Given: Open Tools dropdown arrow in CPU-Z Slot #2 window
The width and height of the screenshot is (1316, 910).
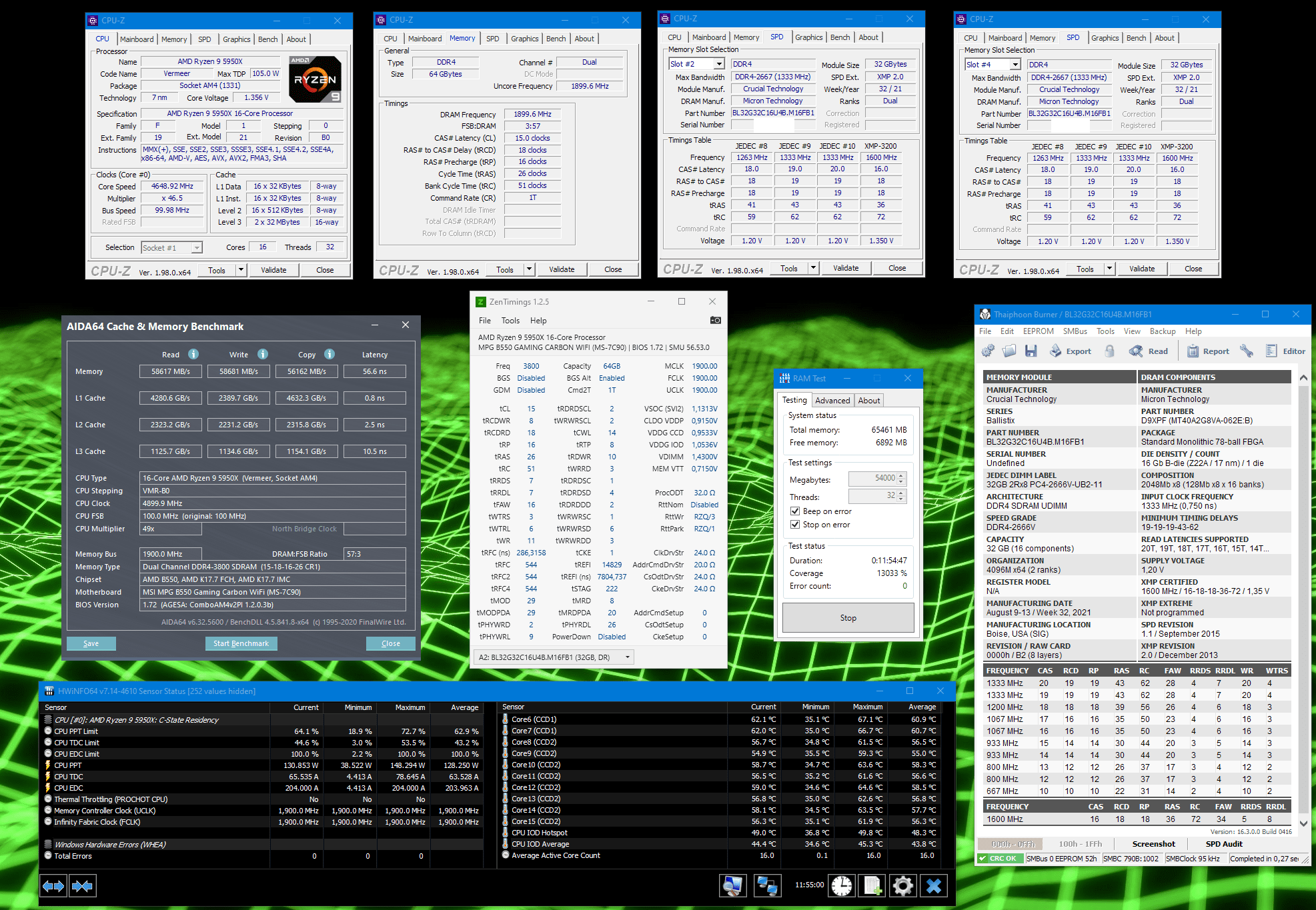Looking at the screenshot, I should pyautogui.click(x=814, y=268).
